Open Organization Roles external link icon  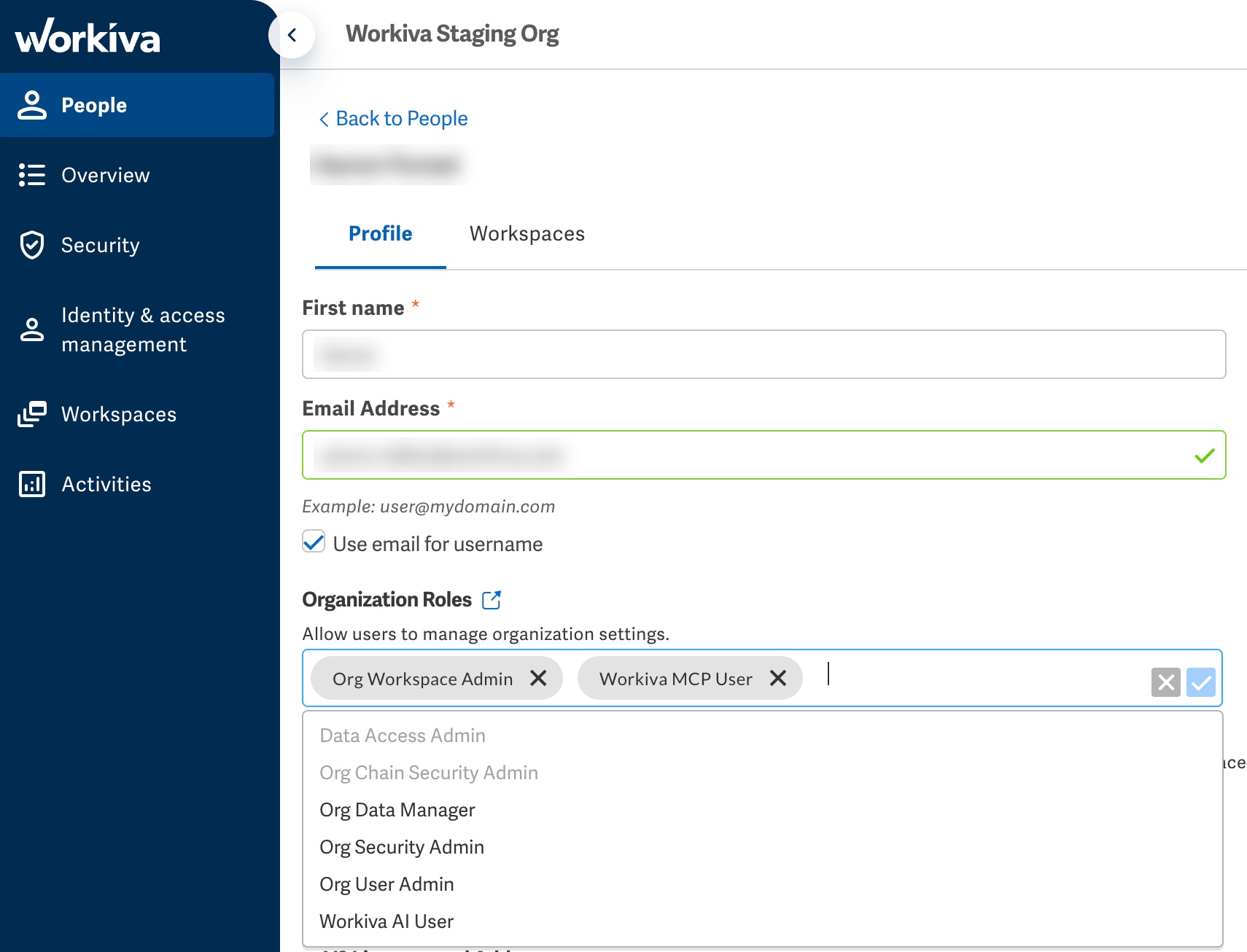coord(492,599)
